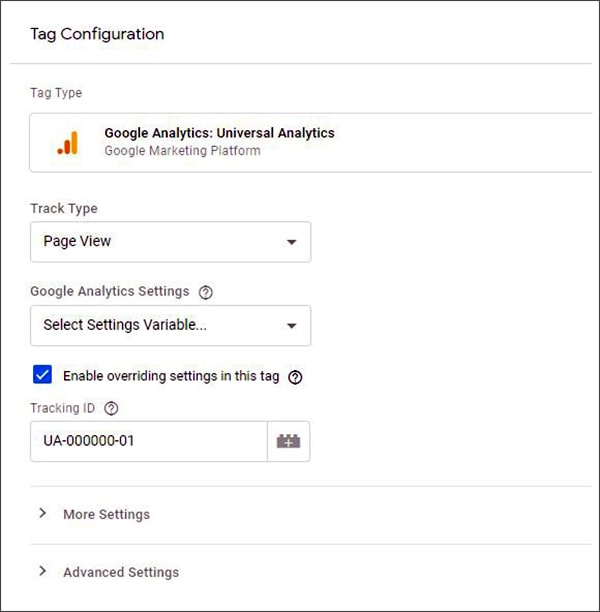600x612 pixels.
Task: Open the Page View track type dropdown
Action: (x=171, y=242)
